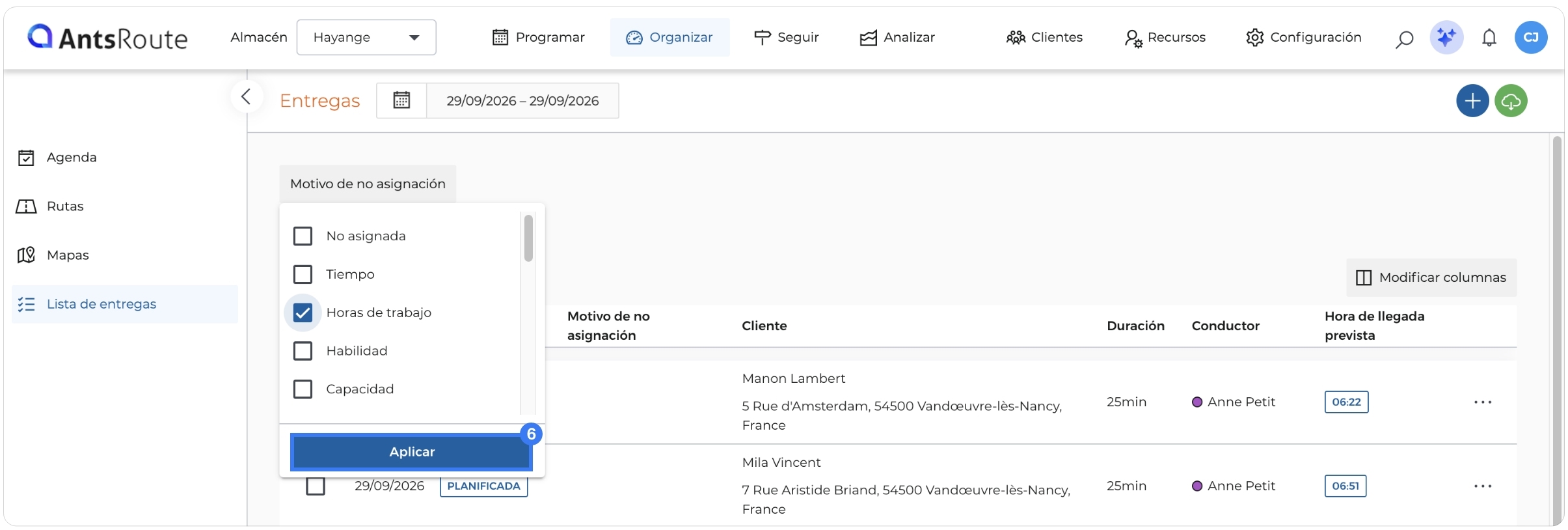1568x530 pixels.
Task: Go to Rutas in the sidebar
Action: pos(124,206)
